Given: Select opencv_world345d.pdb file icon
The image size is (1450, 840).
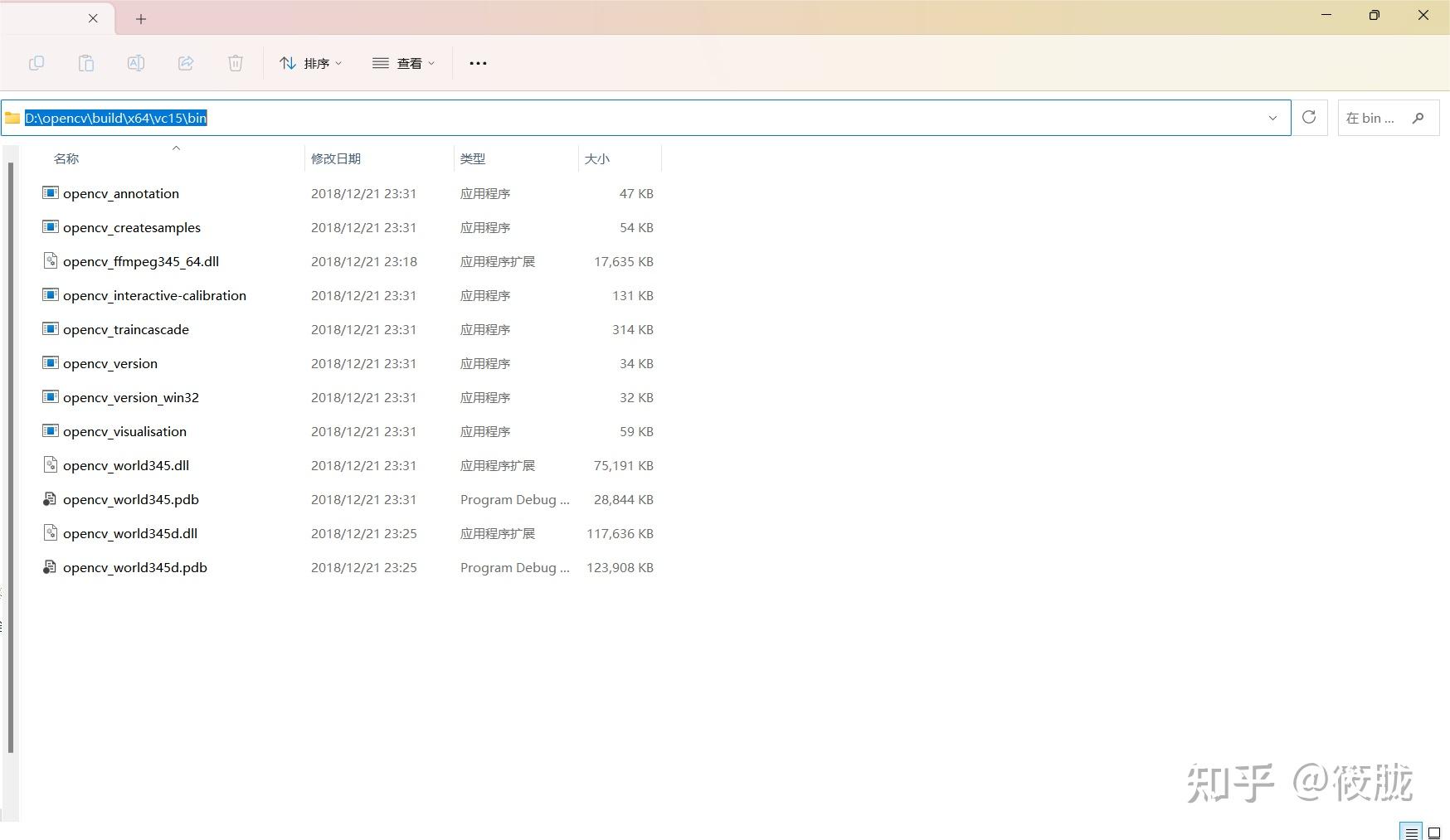Looking at the screenshot, I should 51,566.
